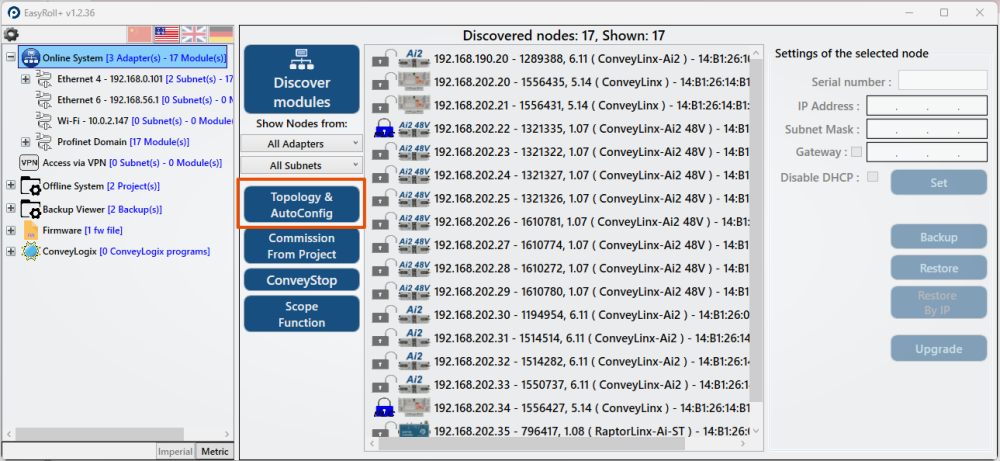Click lock icon for node 192.168.202.34
Screen dimensions: 1000x461
pyautogui.click(x=384, y=407)
